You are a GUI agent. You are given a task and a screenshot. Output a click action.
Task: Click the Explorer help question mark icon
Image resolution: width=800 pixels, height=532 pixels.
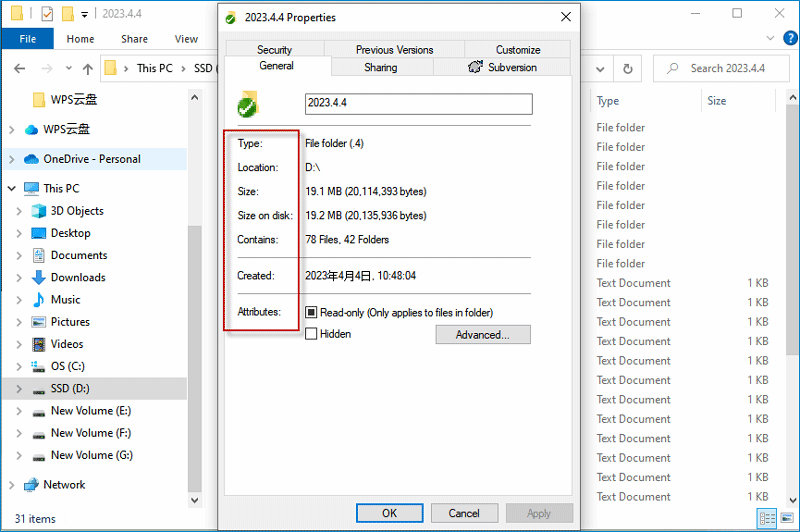[x=790, y=38]
